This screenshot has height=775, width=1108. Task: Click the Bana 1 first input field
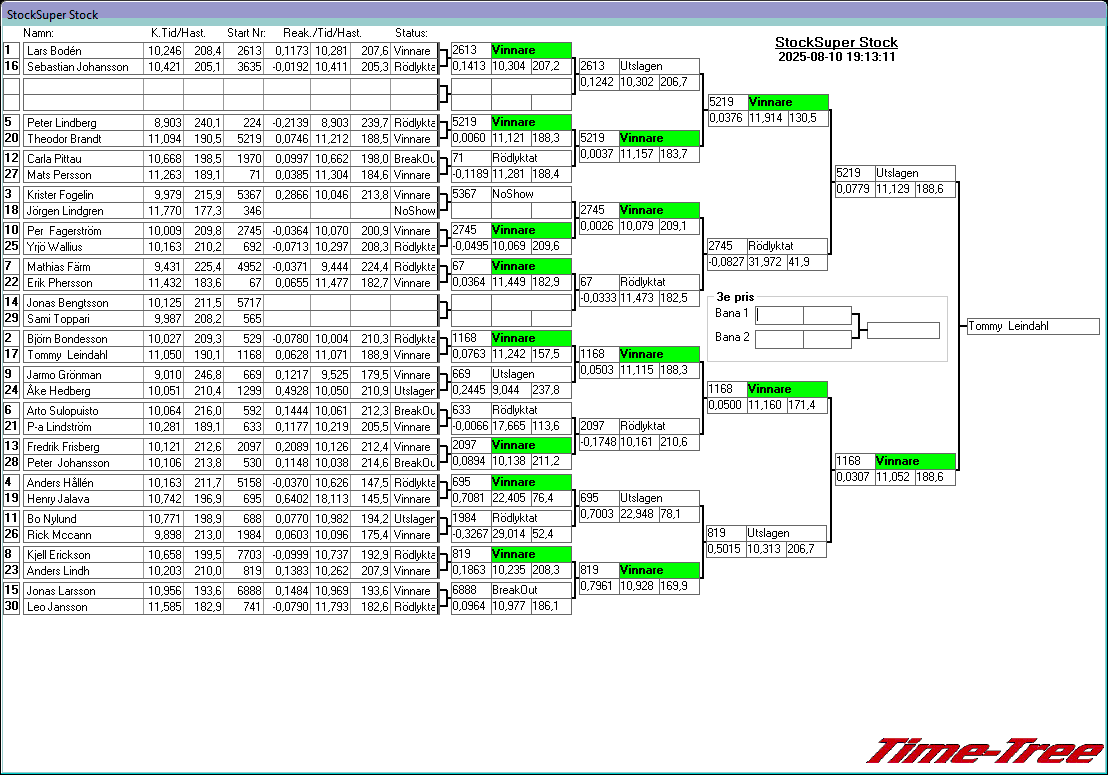pyautogui.click(x=779, y=315)
